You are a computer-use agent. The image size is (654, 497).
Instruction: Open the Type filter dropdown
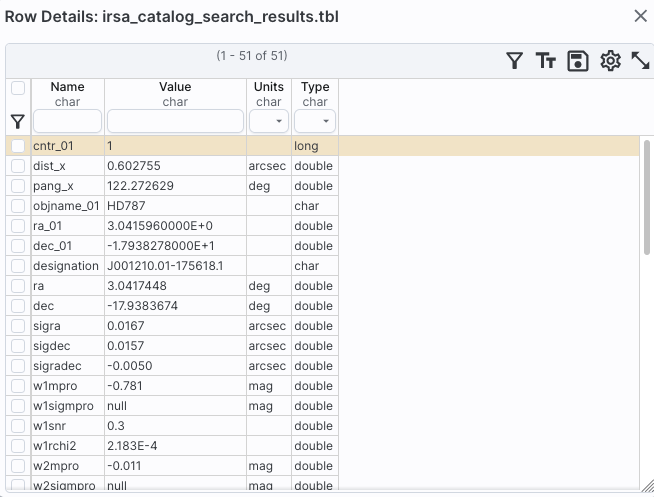pos(315,121)
